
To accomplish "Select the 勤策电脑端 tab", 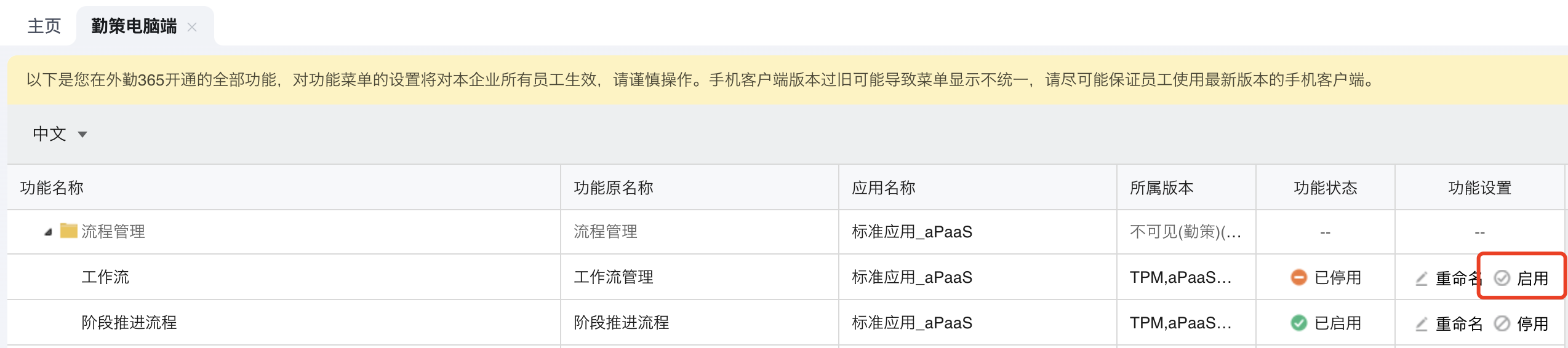I will (x=134, y=26).
